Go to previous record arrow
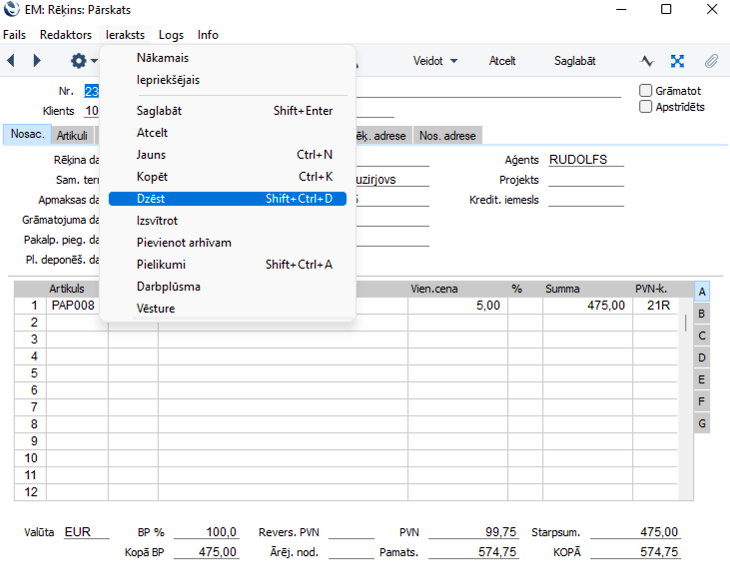The width and height of the screenshot is (730, 575). click(11, 61)
